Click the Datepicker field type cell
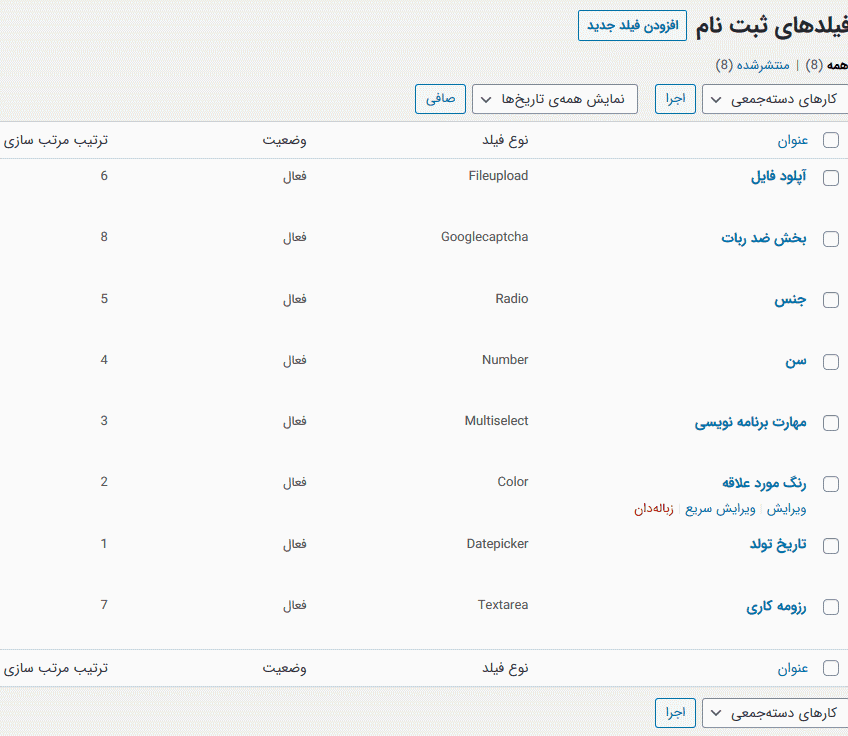The image size is (848, 736). [x=498, y=543]
